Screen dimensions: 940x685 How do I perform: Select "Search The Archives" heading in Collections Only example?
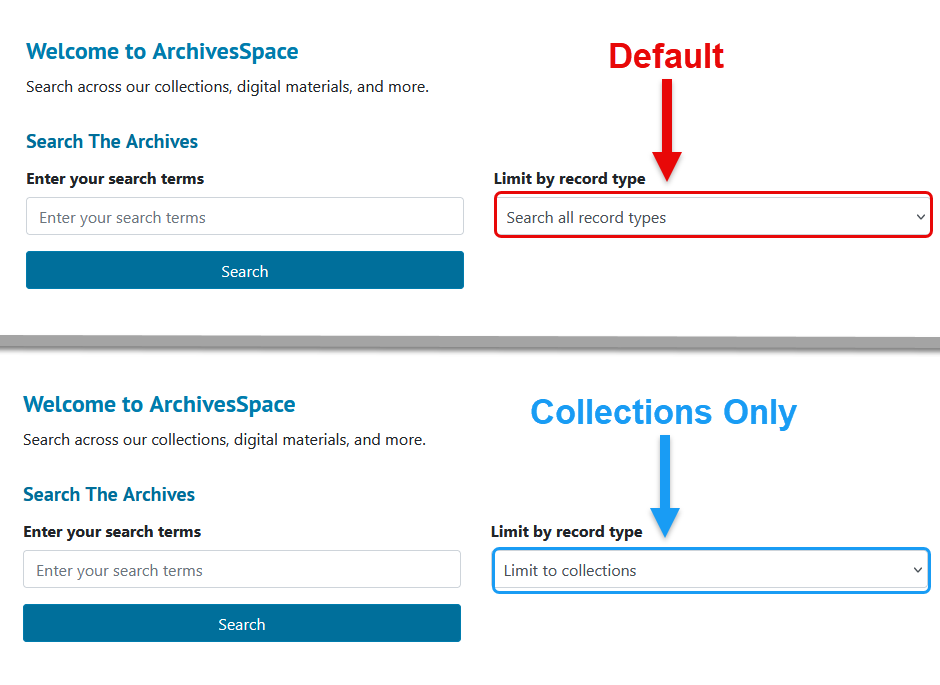point(109,494)
